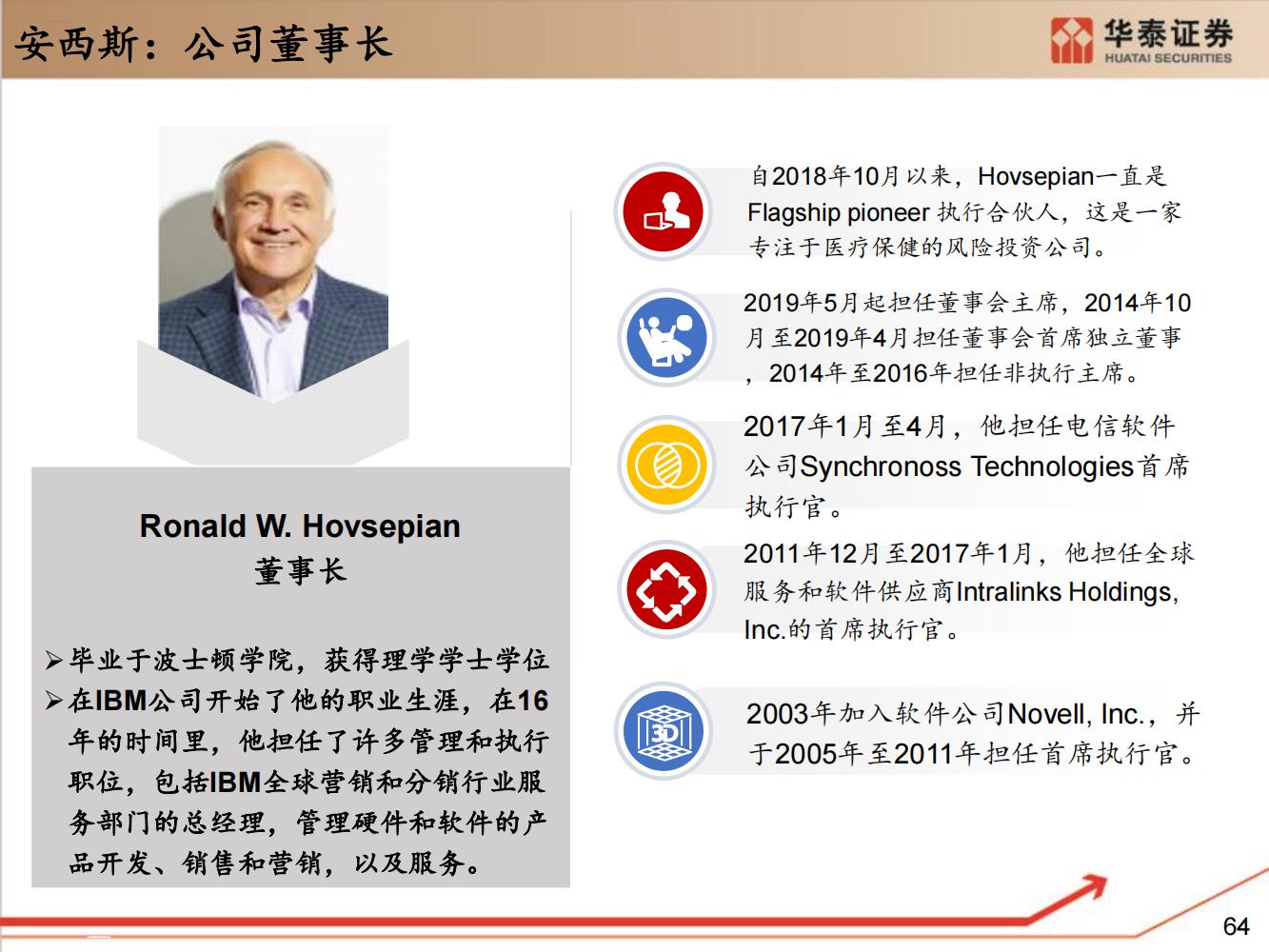Click the text mentioning Intralinks Holdings, Inc.
The image size is (1269, 952).
(968, 591)
